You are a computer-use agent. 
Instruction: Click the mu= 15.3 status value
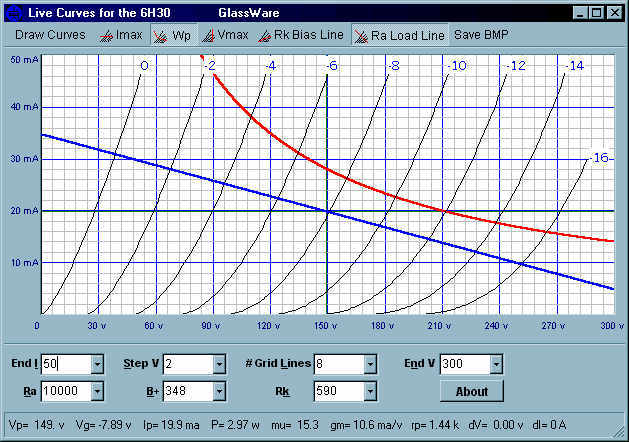coord(295,425)
